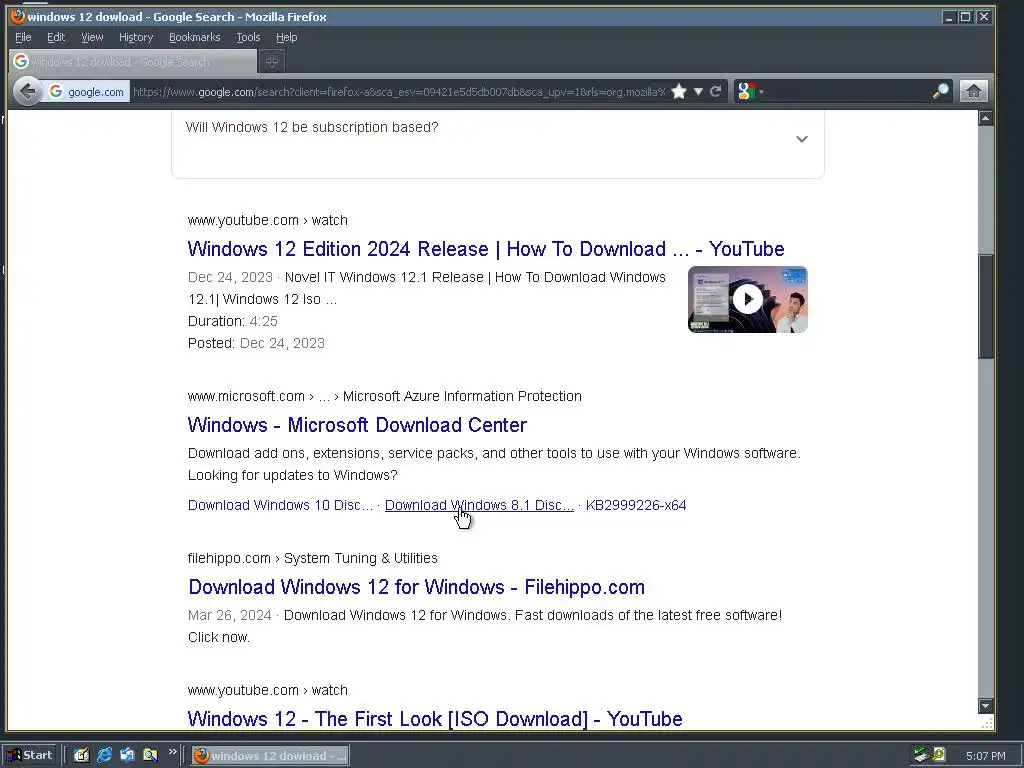
Task: Launch Internet Explorer from quick launch
Action: [104, 756]
